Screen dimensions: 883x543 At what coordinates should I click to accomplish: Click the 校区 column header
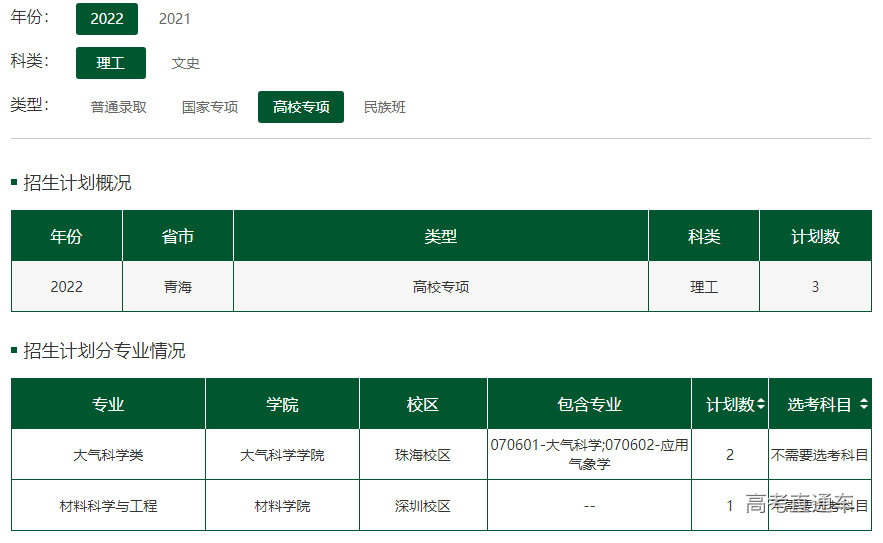pyautogui.click(x=423, y=404)
